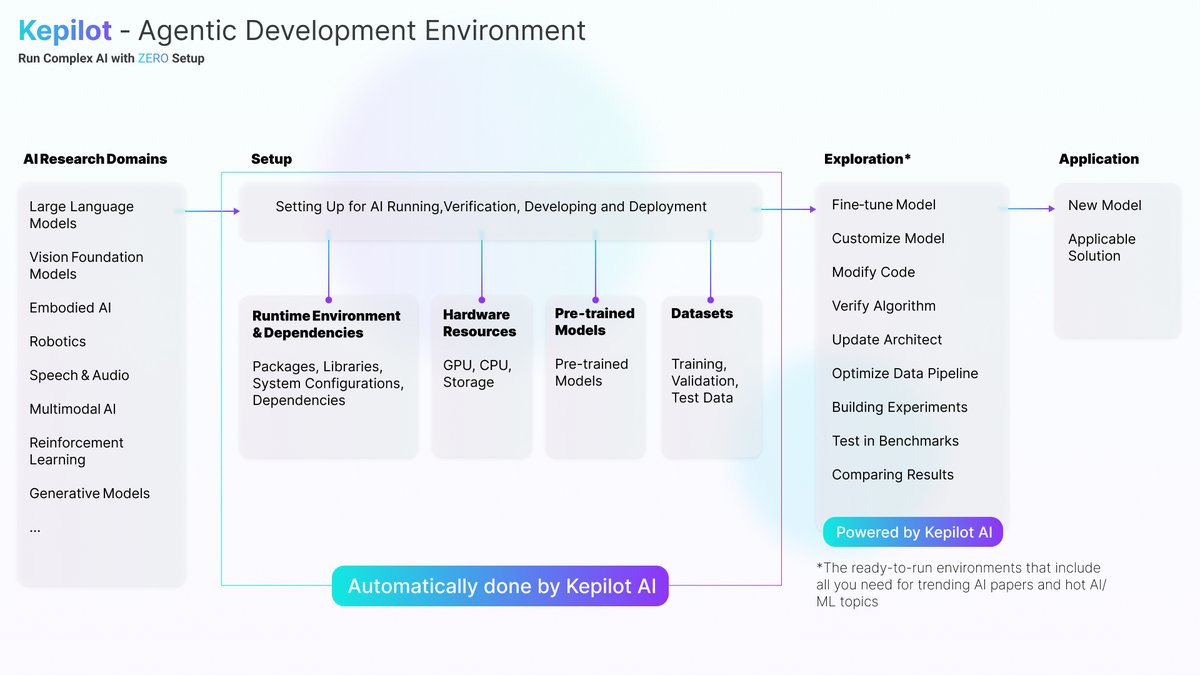1200x675 pixels.
Task: Click 'Hardware Resources' card heading
Action: (x=480, y=323)
